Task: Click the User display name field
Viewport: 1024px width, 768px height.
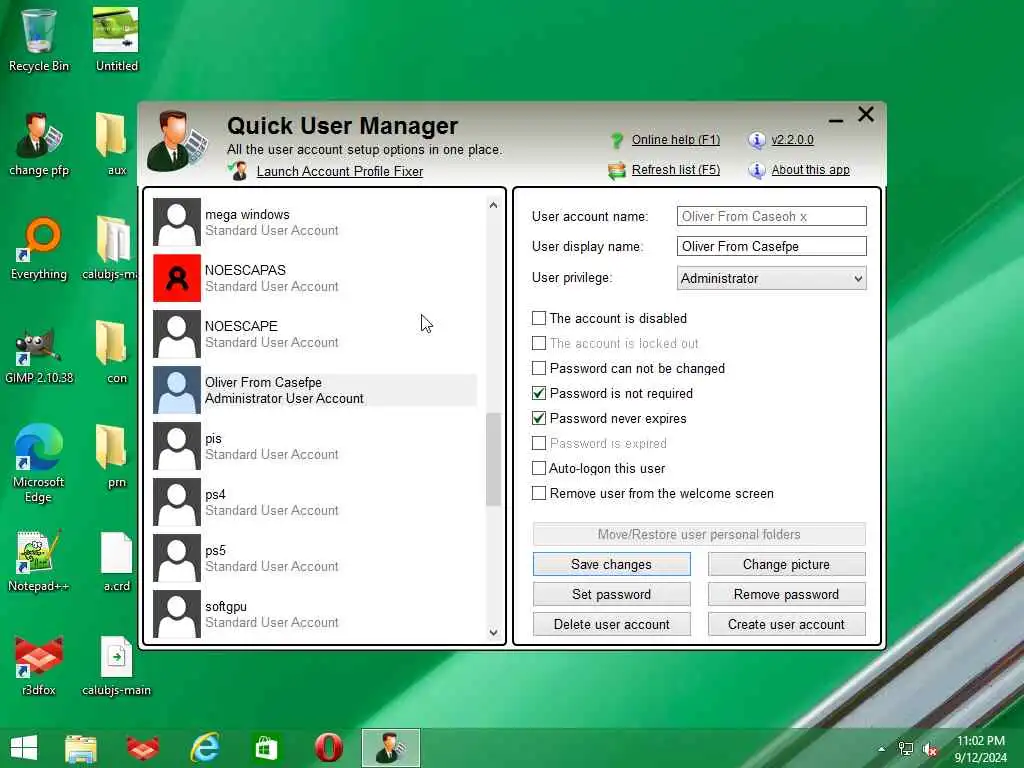Action: tap(771, 246)
